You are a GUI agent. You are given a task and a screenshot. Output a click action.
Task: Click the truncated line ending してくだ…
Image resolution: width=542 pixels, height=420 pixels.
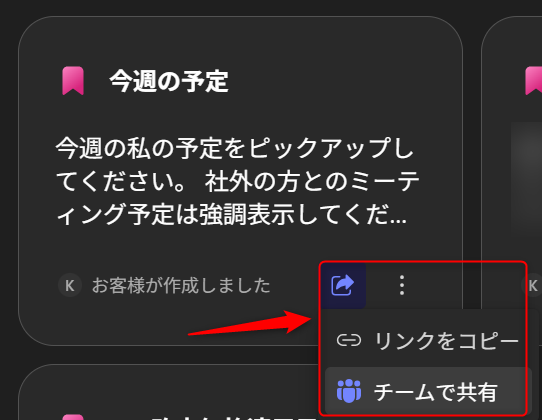(231, 214)
